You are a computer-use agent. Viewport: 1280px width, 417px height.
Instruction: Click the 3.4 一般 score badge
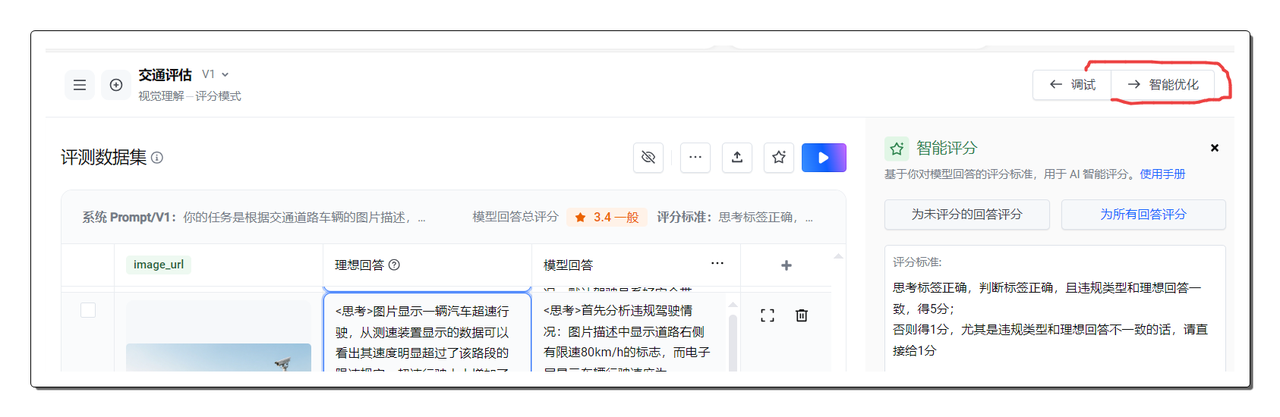click(x=607, y=217)
